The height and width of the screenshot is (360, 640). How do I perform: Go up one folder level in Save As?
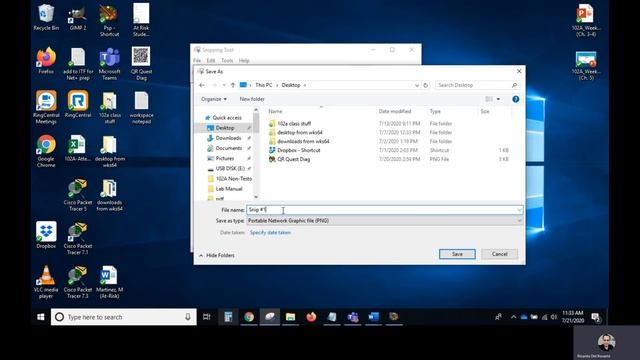[233, 85]
